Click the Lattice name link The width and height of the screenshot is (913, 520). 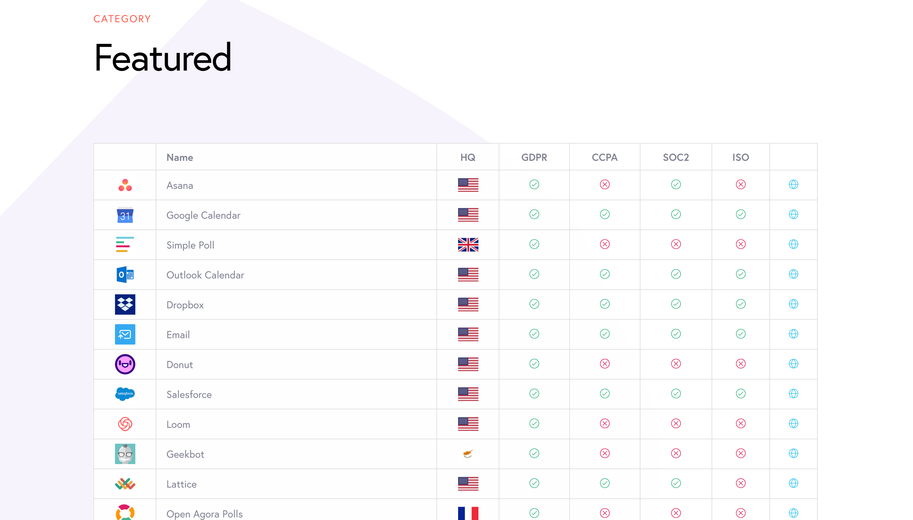(x=181, y=484)
